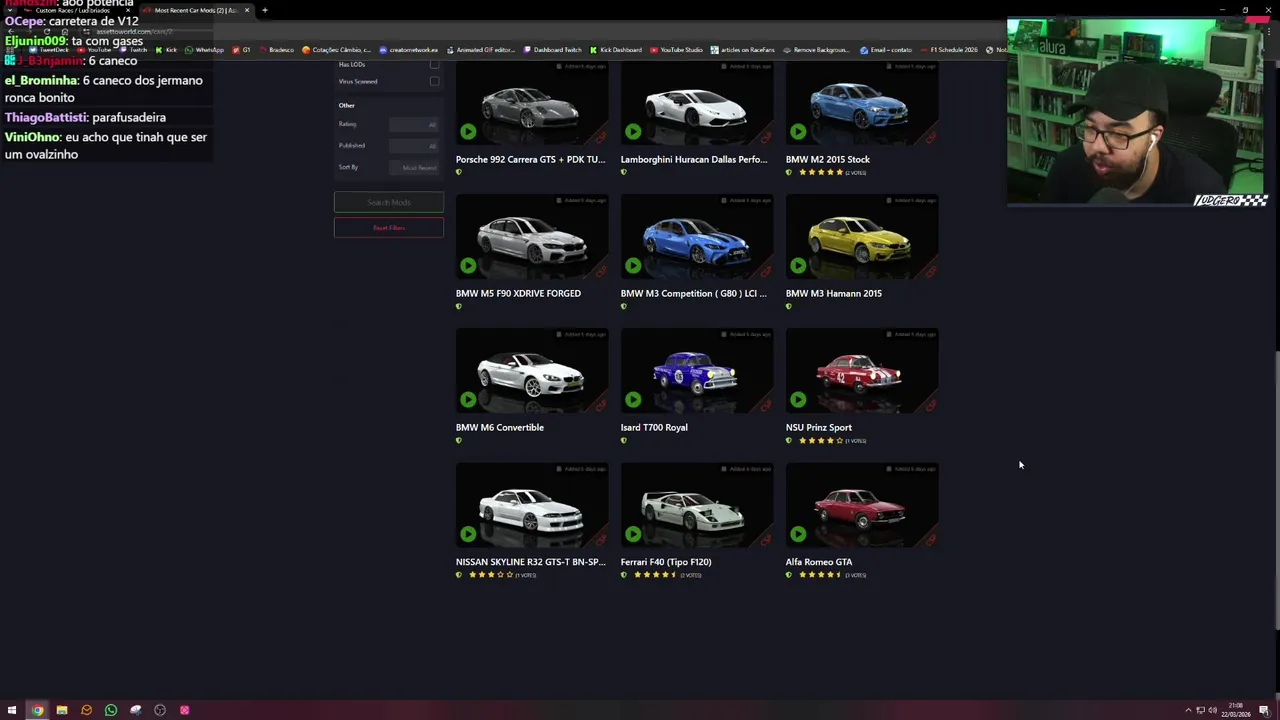Close the Most Recent Car Mods tab
The image size is (1280, 720).
pyautogui.click(x=247, y=10)
